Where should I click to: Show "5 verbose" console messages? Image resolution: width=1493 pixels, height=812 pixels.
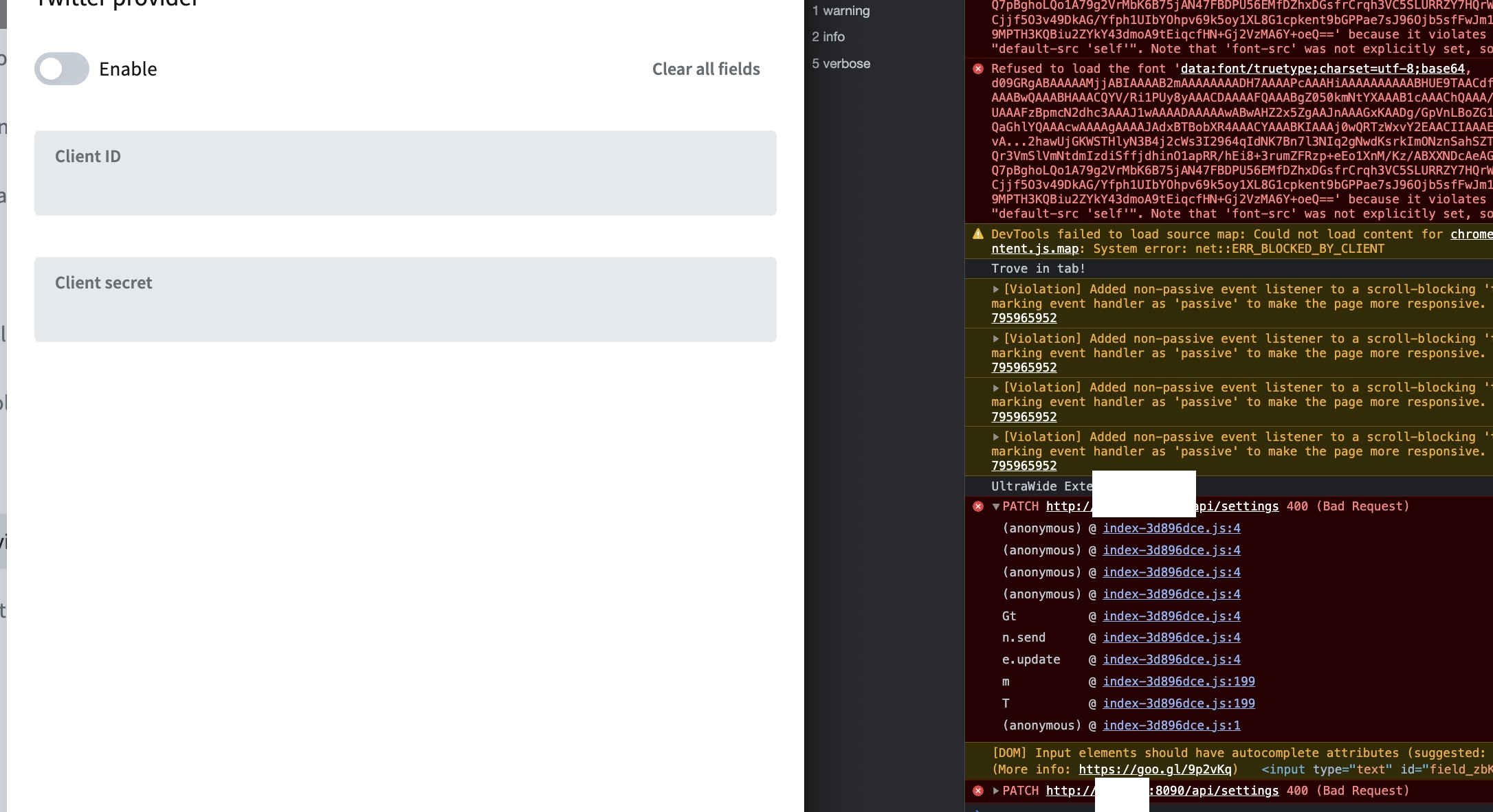(841, 63)
